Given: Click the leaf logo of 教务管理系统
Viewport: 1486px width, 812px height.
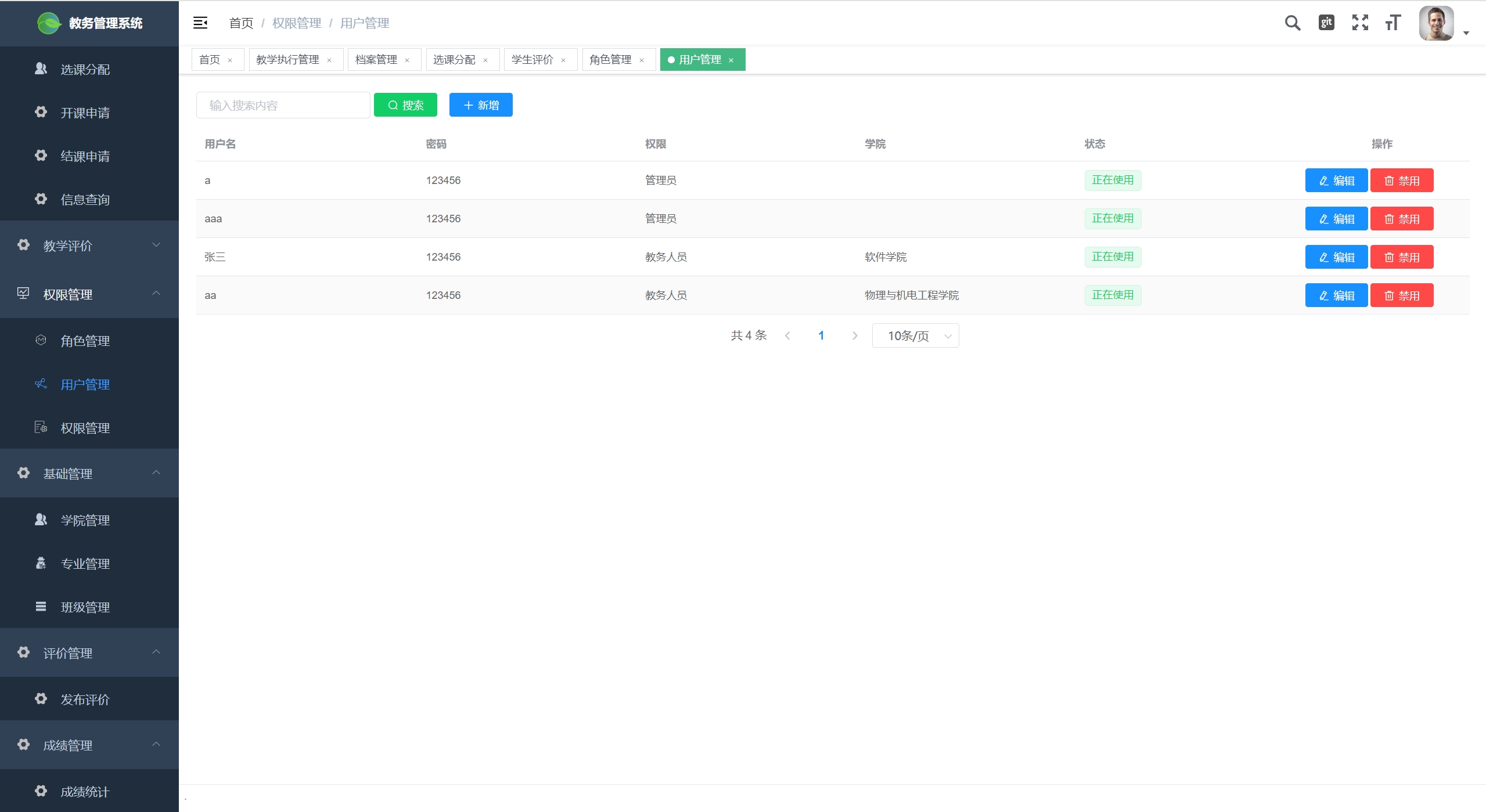Looking at the screenshot, I should coord(49,23).
